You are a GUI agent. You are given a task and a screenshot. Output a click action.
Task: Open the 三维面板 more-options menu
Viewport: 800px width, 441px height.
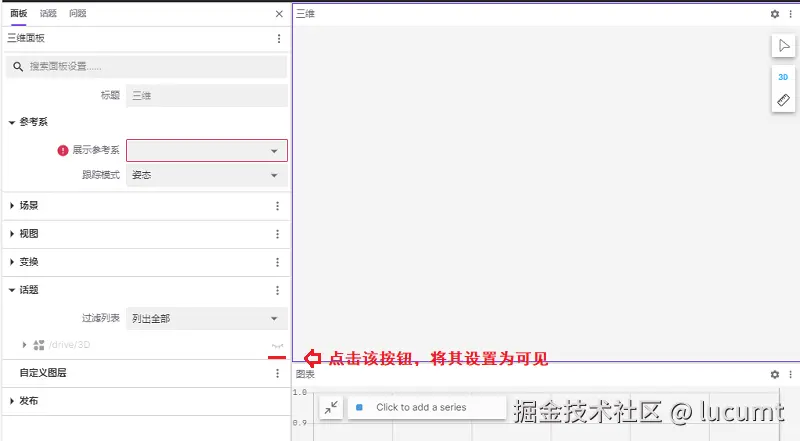click(x=279, y=38)
